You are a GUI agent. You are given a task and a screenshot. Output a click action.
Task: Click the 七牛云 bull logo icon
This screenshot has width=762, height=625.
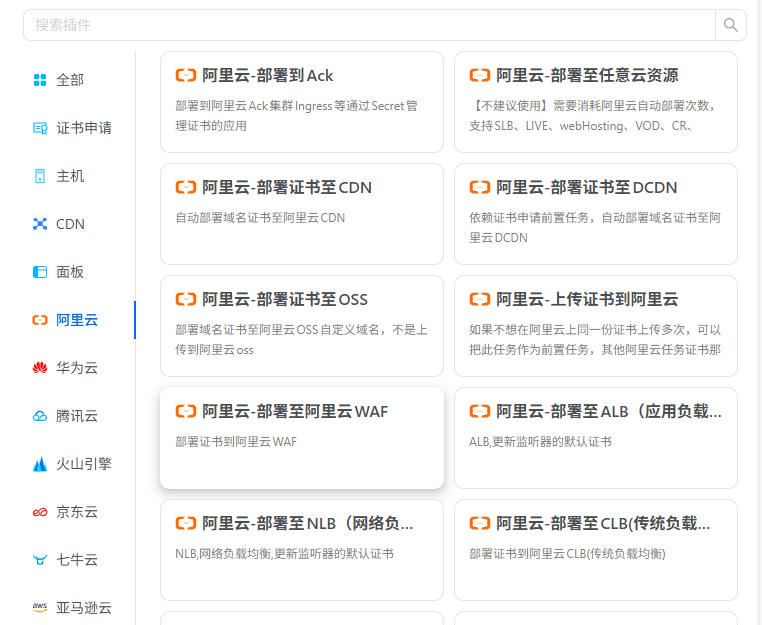[40, 560]
